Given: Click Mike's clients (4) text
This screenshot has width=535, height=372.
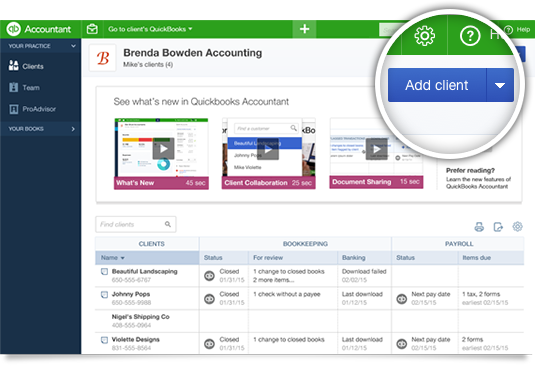Looking at the screenshot, I should pyautogui.click(x=148, y=65).
